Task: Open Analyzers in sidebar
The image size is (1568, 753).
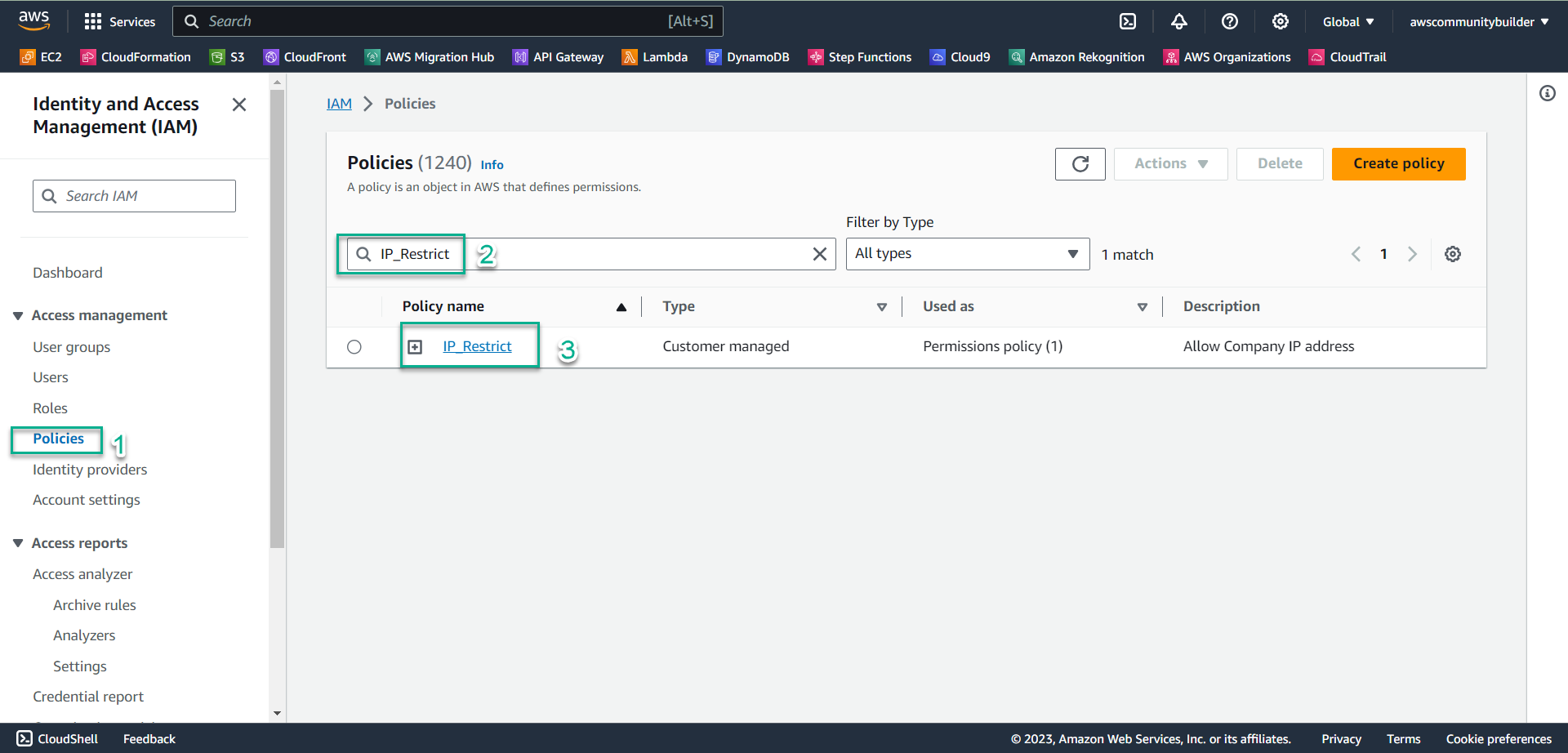Action: [84, 635]
